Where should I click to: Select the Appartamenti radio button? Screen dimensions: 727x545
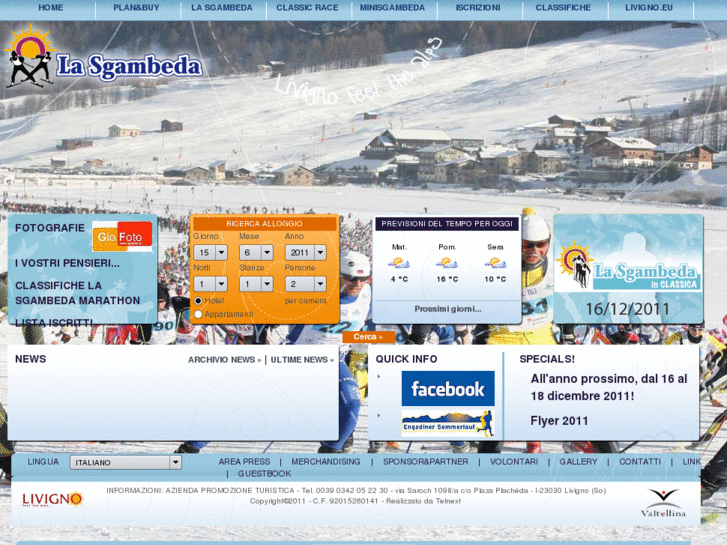pos(198,314)
